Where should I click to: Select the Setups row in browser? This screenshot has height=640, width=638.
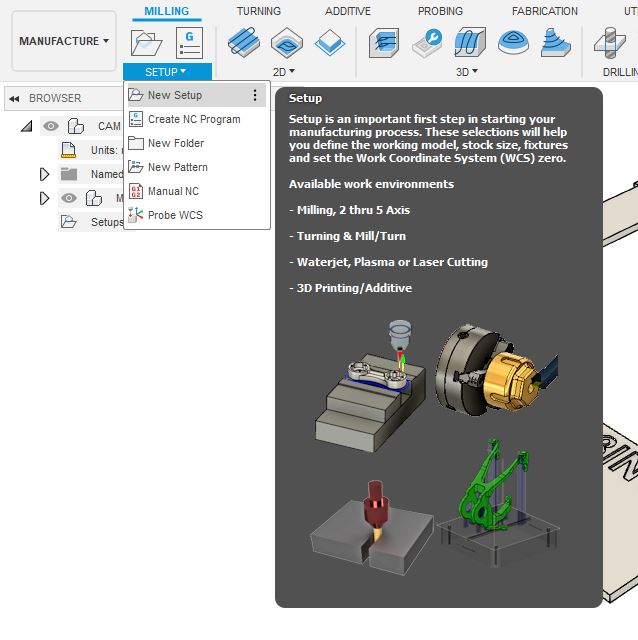[x=91, y=222]
